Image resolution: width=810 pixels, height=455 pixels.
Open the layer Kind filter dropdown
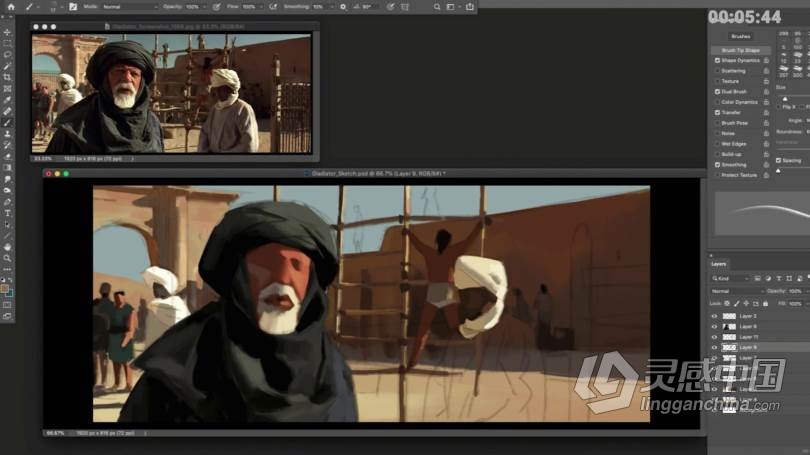pos(731,278)
